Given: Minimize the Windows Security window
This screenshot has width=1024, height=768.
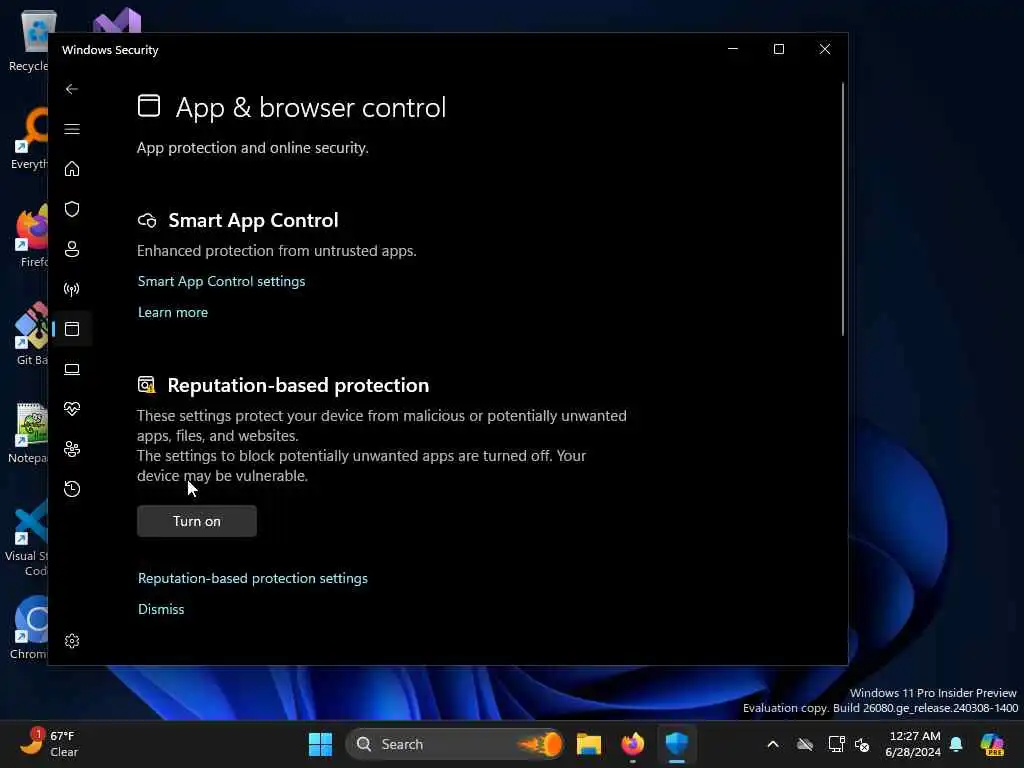Looking at the screenshot, I should pyautogui.click(x=733, y=49).
